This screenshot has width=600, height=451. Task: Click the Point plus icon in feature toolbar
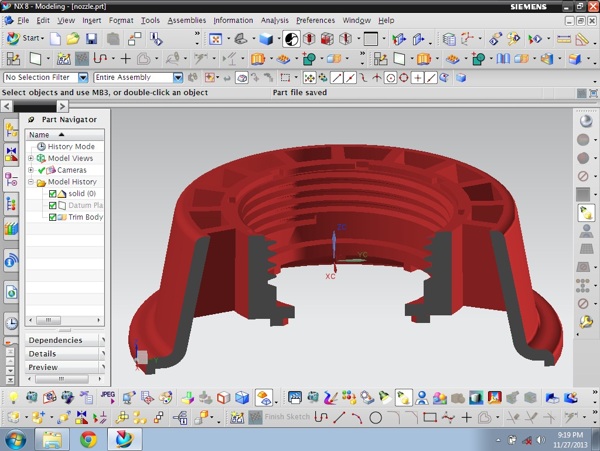coord(126,59)
